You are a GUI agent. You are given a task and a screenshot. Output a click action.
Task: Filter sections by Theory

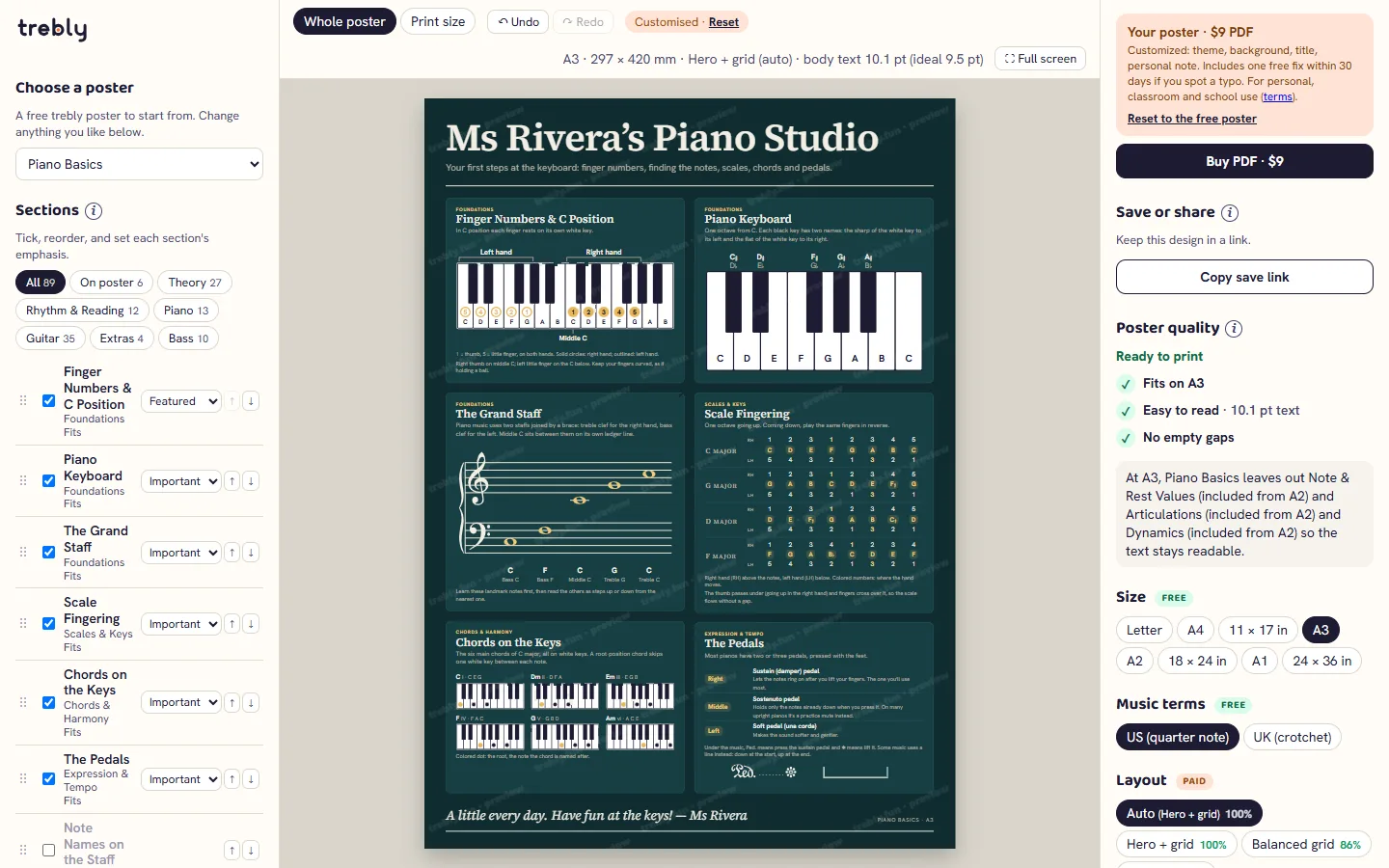195,283
